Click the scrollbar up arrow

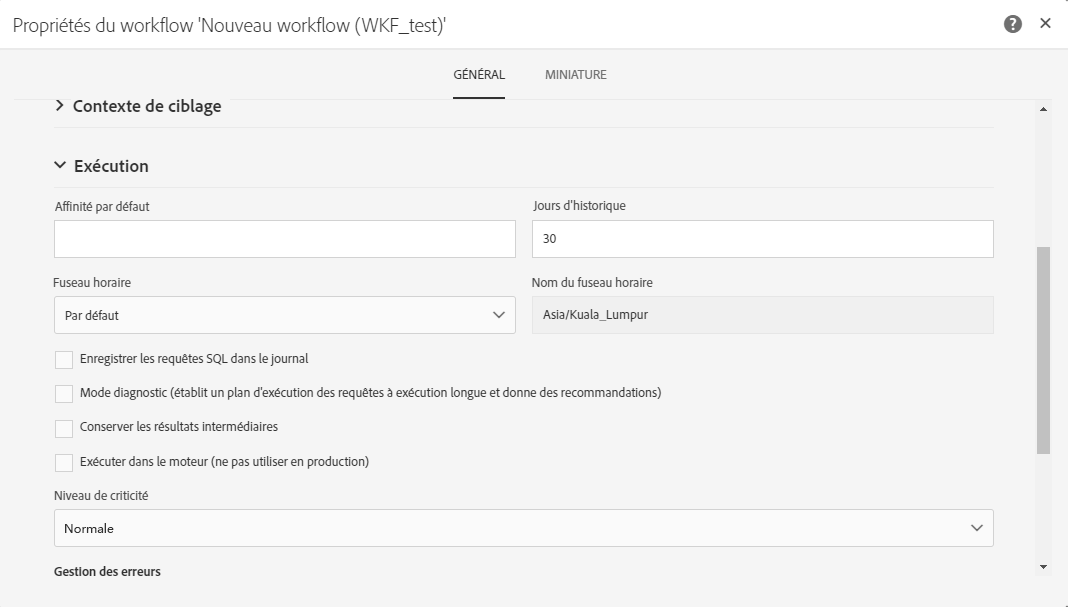coord(1043,108)
